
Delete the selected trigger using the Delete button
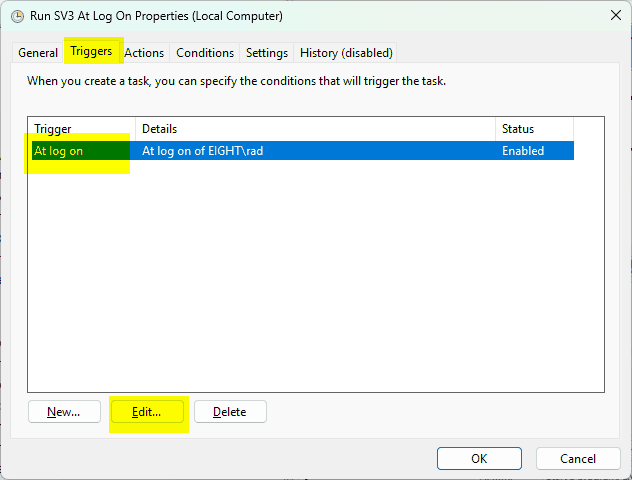point(230,412)
